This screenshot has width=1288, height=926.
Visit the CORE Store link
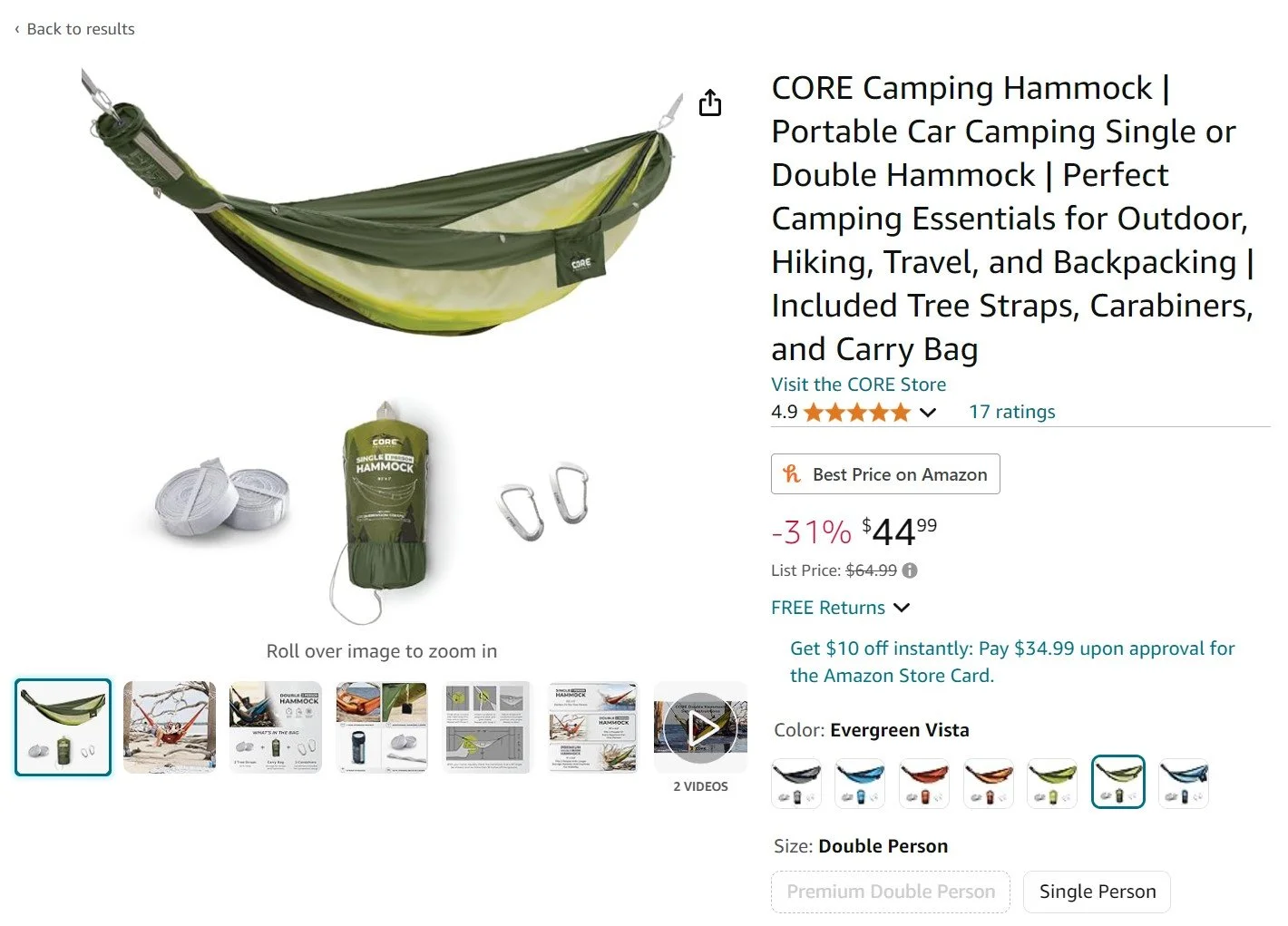tap(858, 385)
